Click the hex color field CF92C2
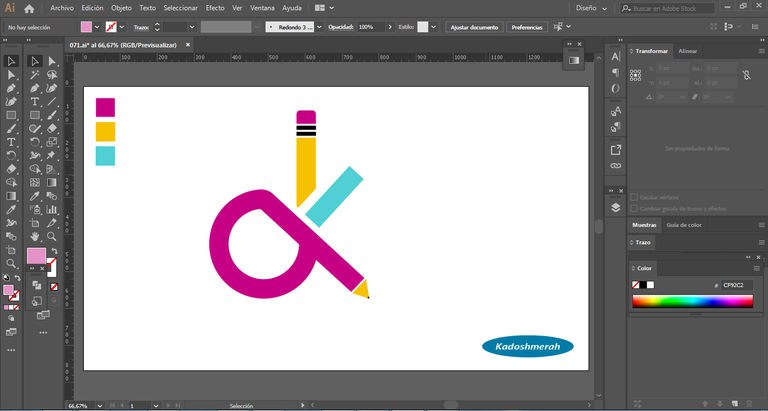 tap(736, 285)
